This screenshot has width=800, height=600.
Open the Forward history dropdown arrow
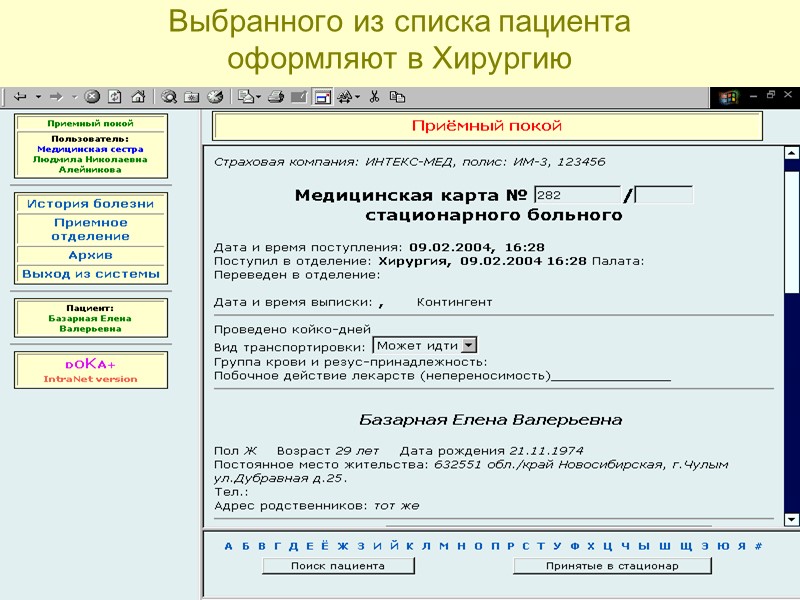tap(74, 96)
